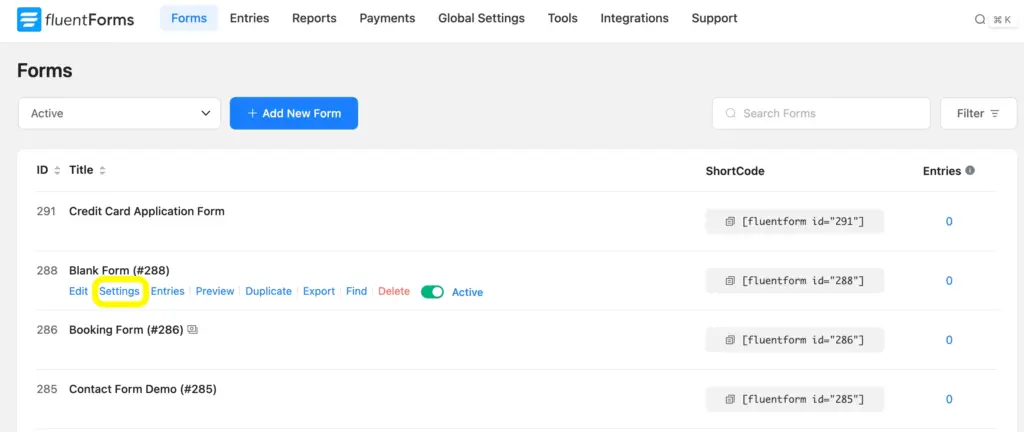The width and height of the screenshot is (1024, 432).
Task: Open the Support tab
Action: click(714, 18)
